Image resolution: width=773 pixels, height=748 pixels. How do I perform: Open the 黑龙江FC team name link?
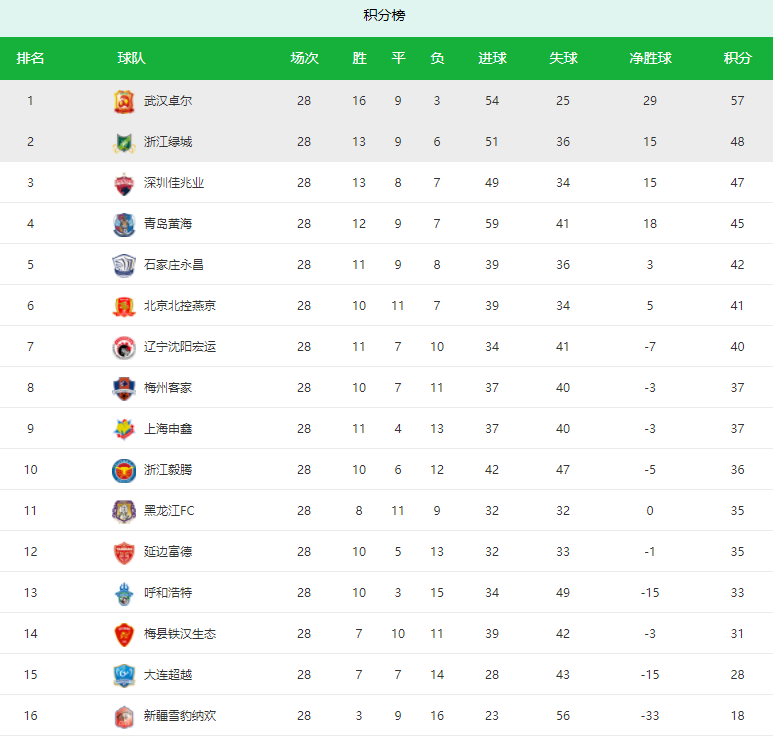169,511
